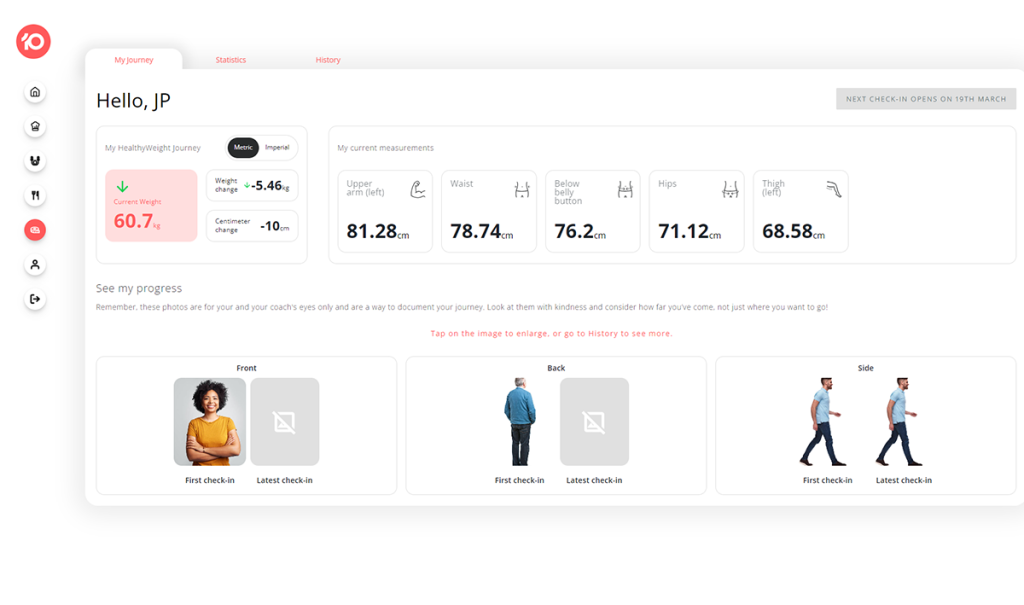This screenshot has height=605, width=1024.
Task: Open the Side latest check-in photo
Action: [x=899, y=421]
